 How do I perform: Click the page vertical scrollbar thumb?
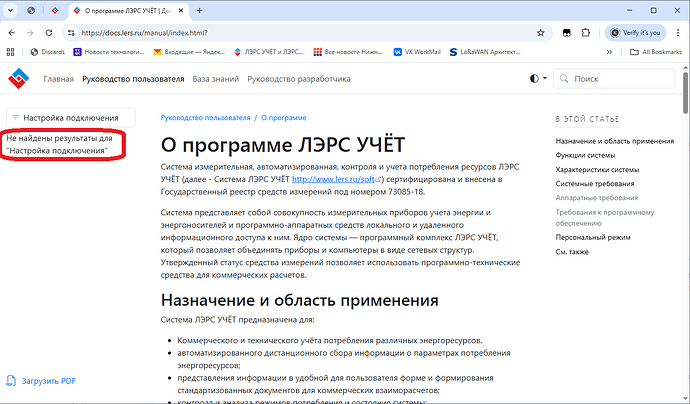pos(686,92)
